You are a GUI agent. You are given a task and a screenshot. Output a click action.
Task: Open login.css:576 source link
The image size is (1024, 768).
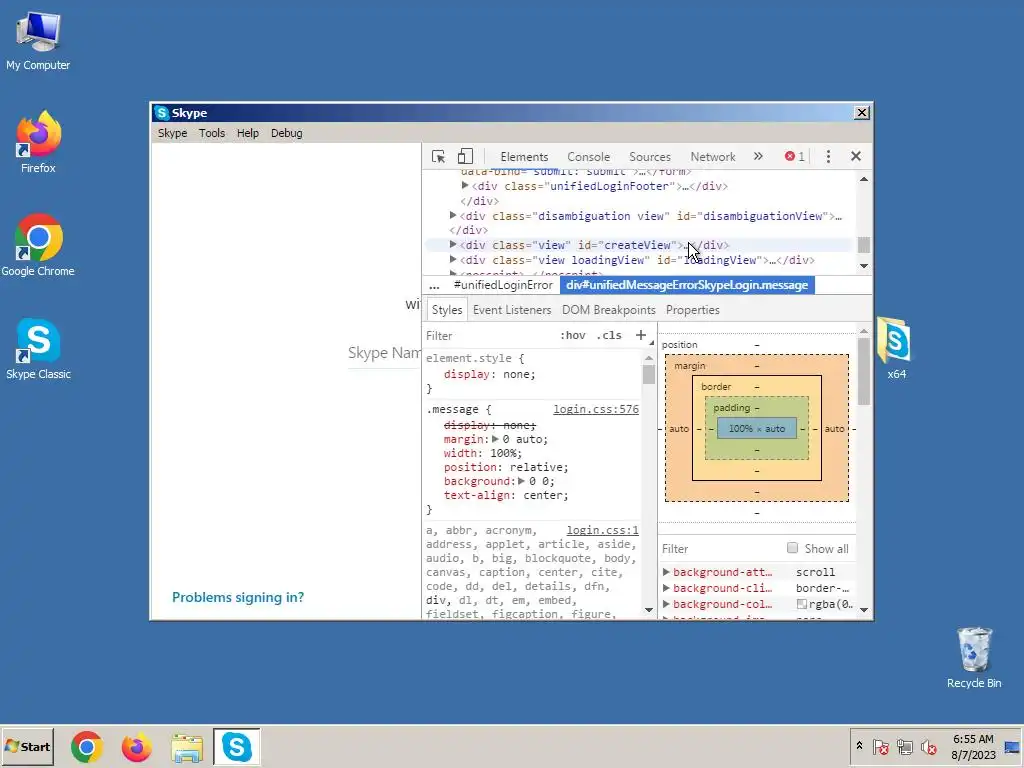point(596,409)
